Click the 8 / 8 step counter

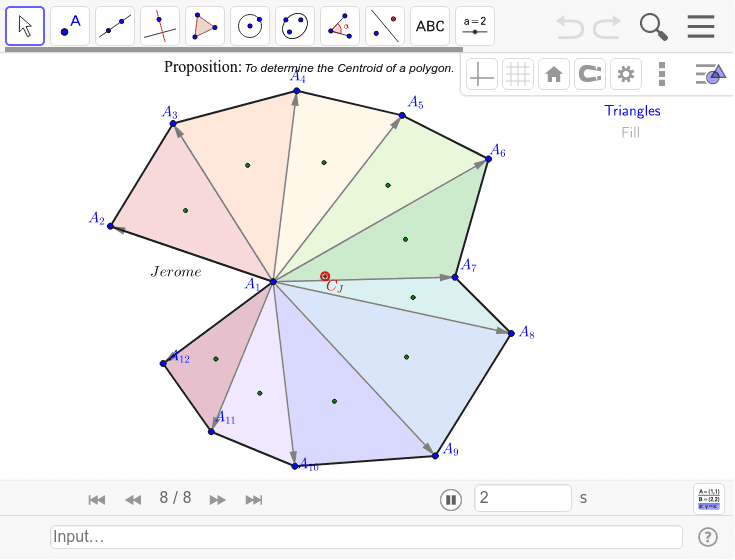[175, 497]
